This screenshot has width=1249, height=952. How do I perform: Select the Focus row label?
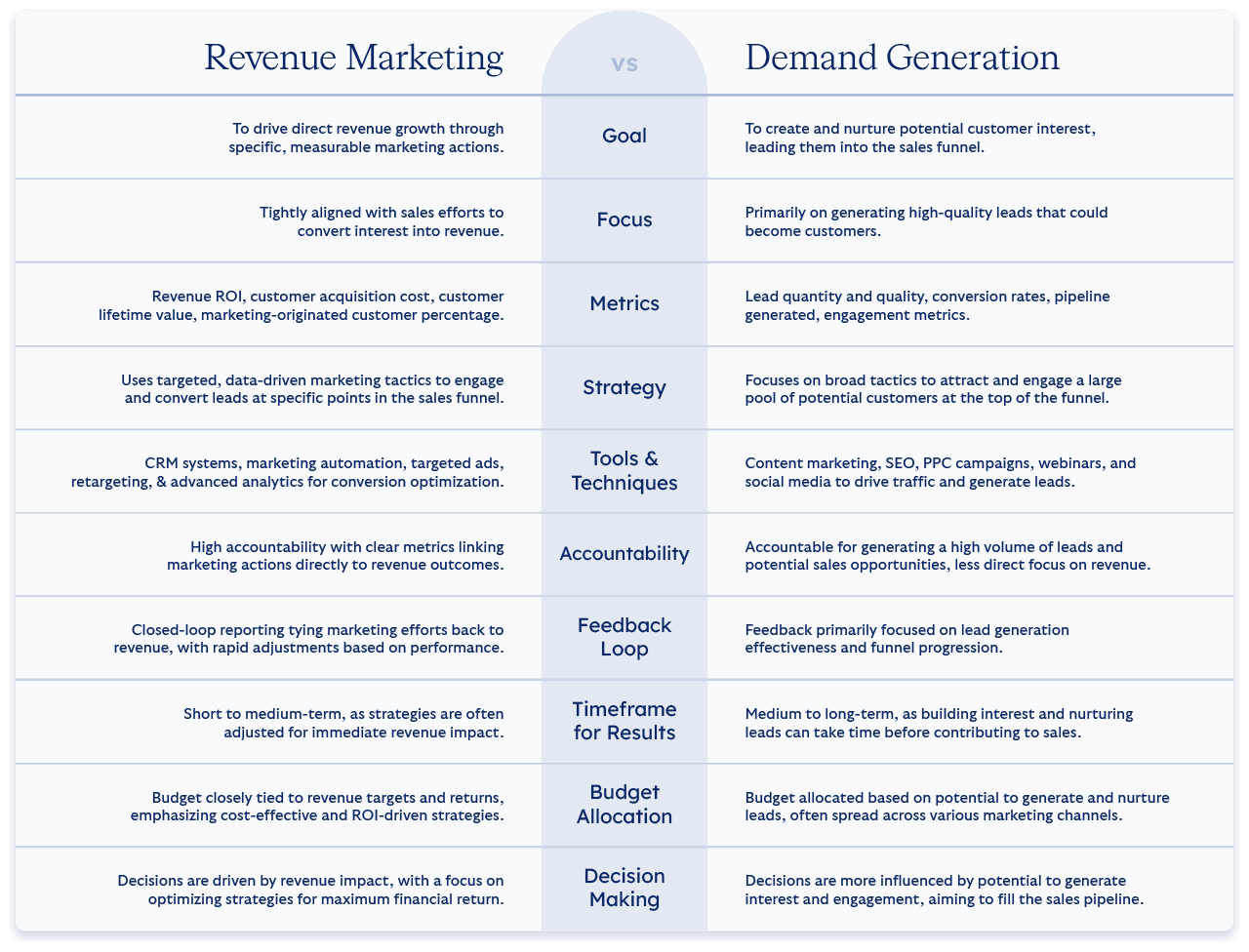click(624, 219)
